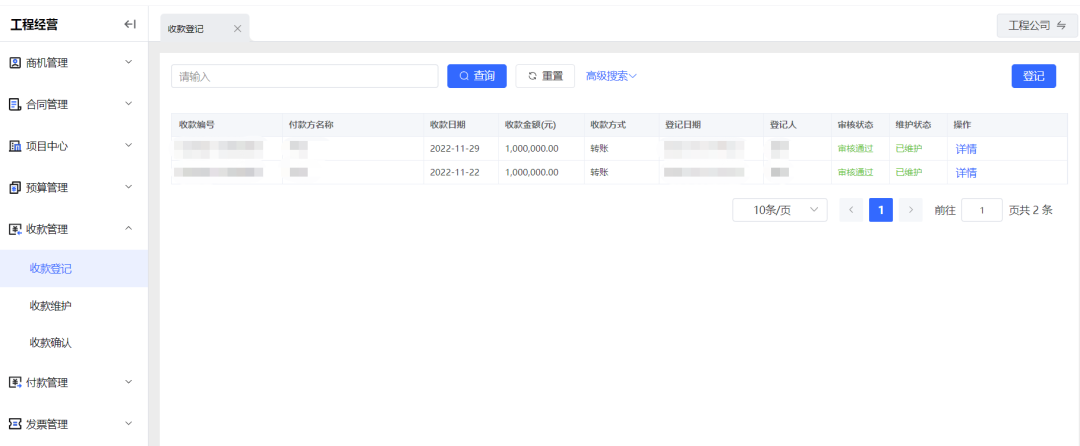The image size is (1080, 446).
Task: Go to previous page arrow
Action: point(851,210)
